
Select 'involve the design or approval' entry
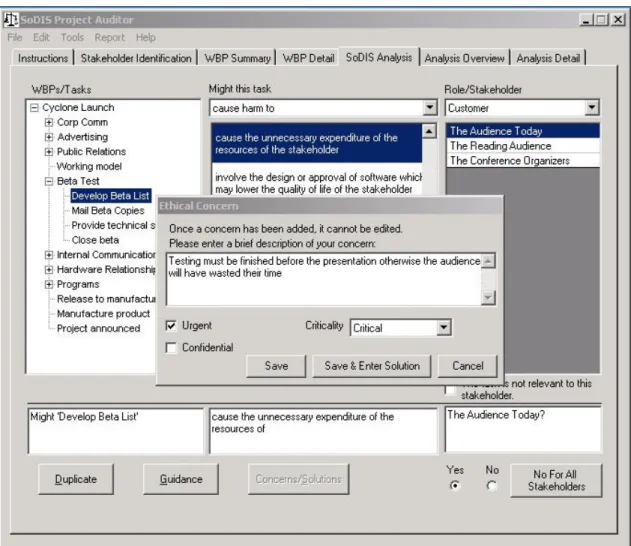point(317,183)
